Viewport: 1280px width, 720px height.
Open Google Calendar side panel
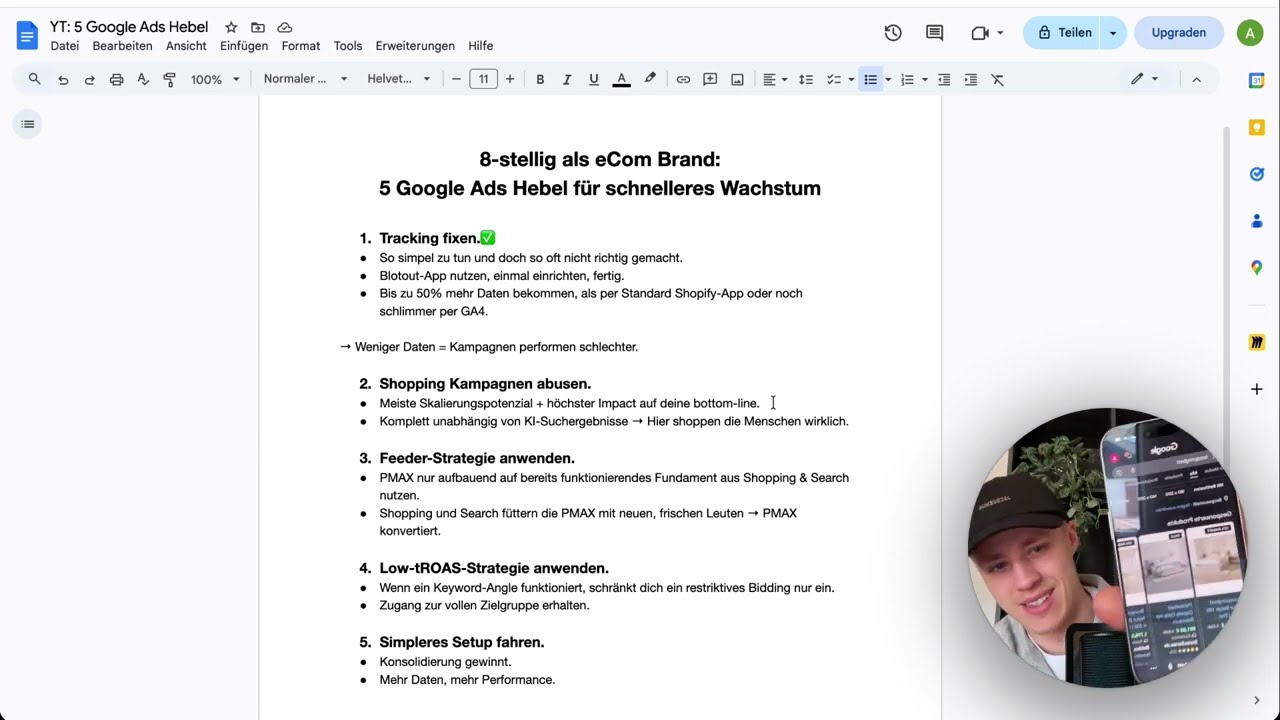(x=1257, y=81)
